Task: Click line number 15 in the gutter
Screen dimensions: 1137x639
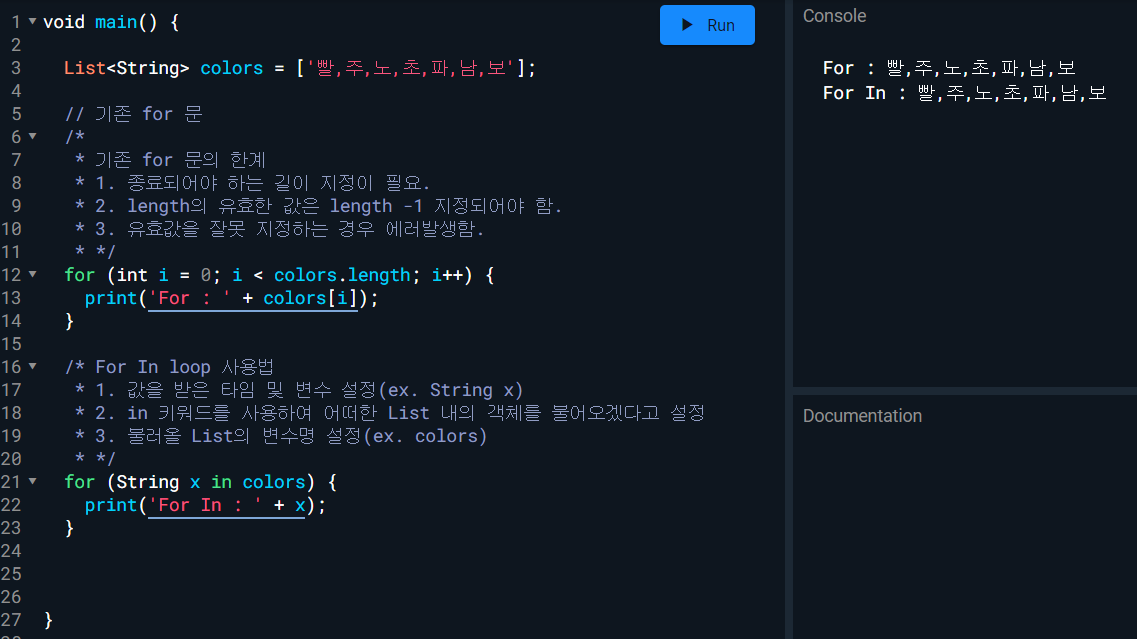Action: [11, 344]
